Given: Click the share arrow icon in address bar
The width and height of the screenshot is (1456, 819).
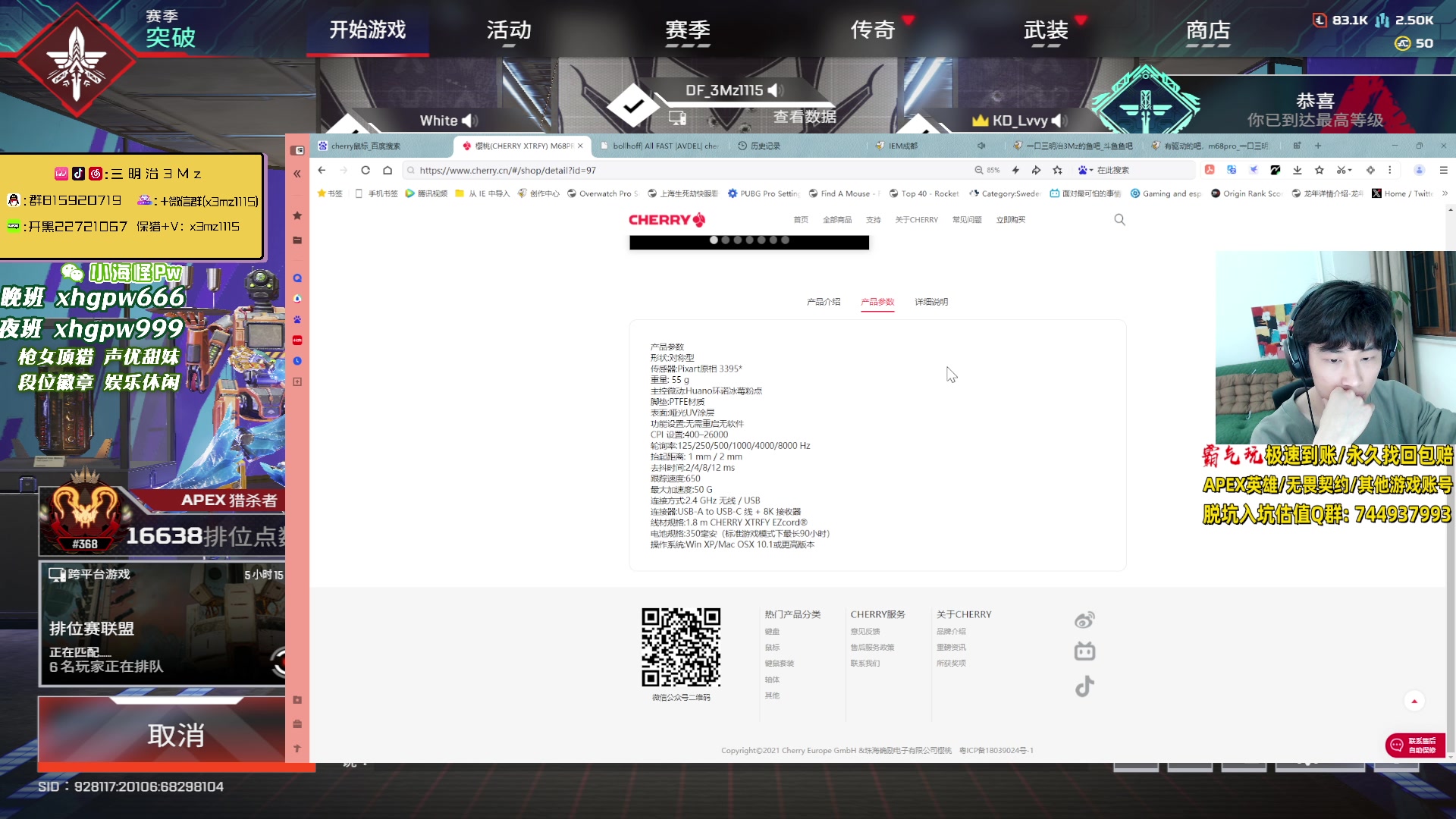Looking at the screenshot, I should click(x=1036, y=171).
